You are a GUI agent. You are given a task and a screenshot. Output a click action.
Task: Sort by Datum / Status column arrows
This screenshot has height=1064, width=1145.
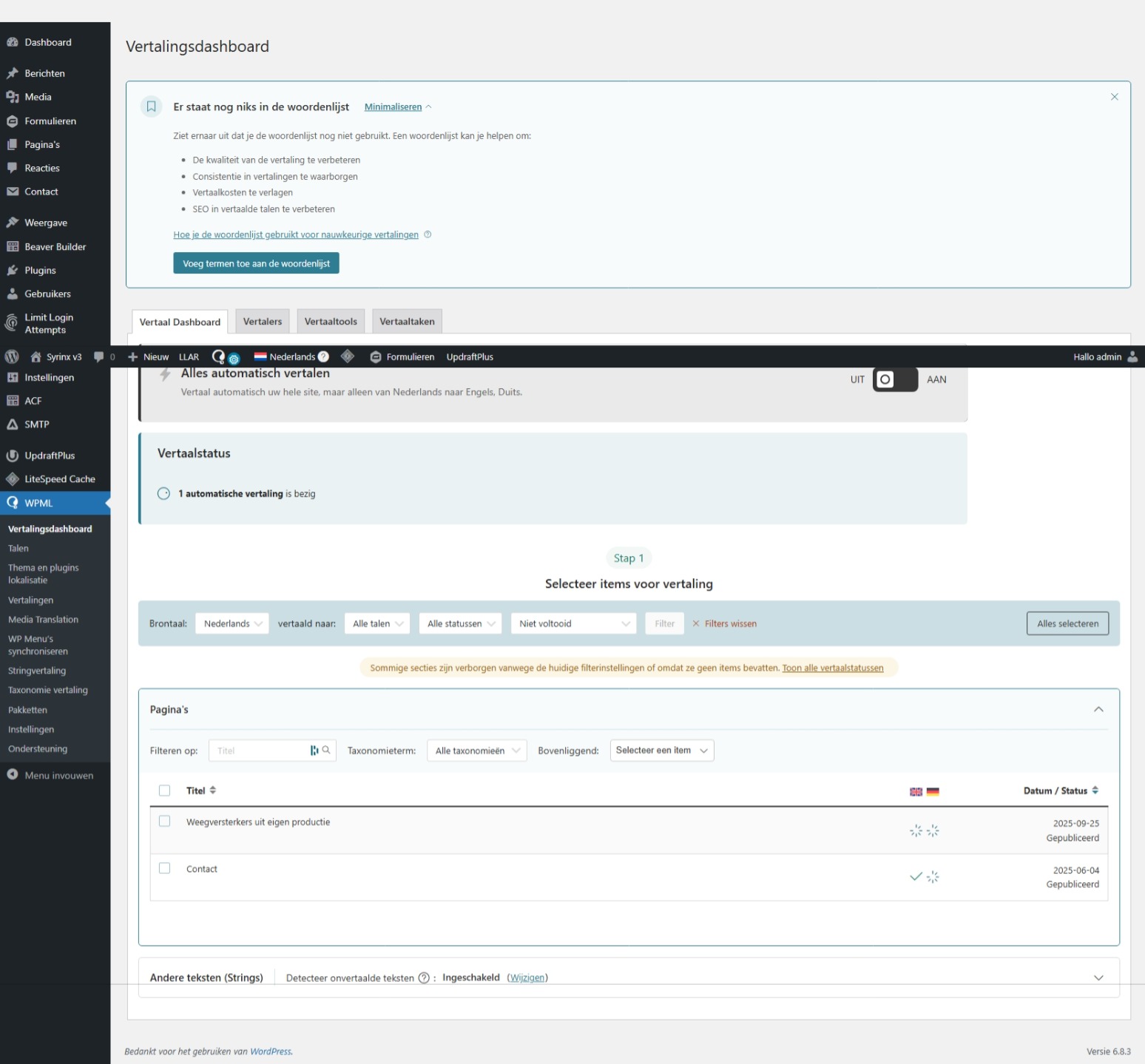tap(1095, 790)
